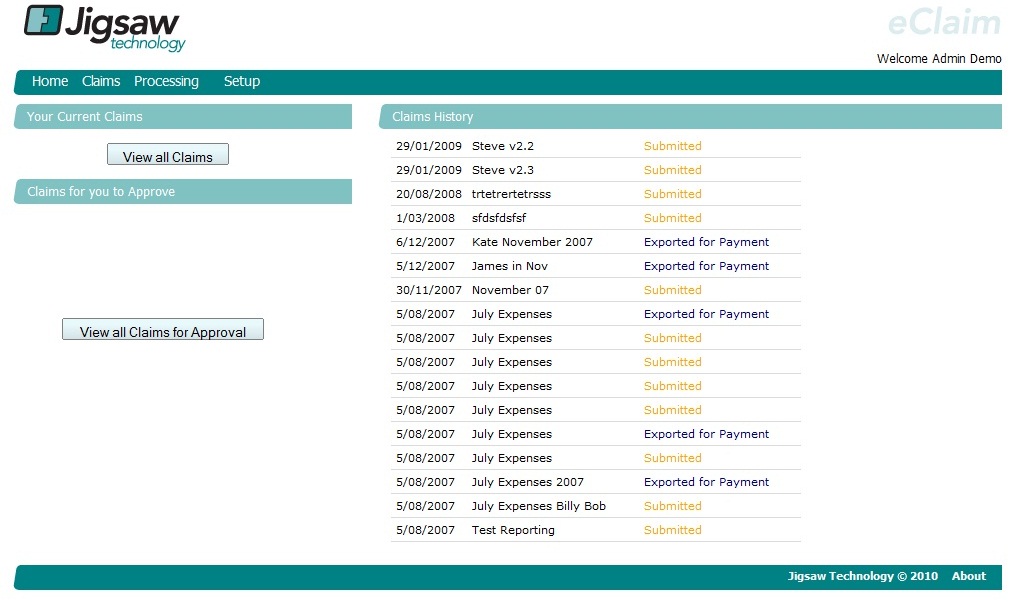Viewport: 1014px width, 603px height.
Task: Select the July Expenses Billy Bob claim
Action: tap(537, 506)
